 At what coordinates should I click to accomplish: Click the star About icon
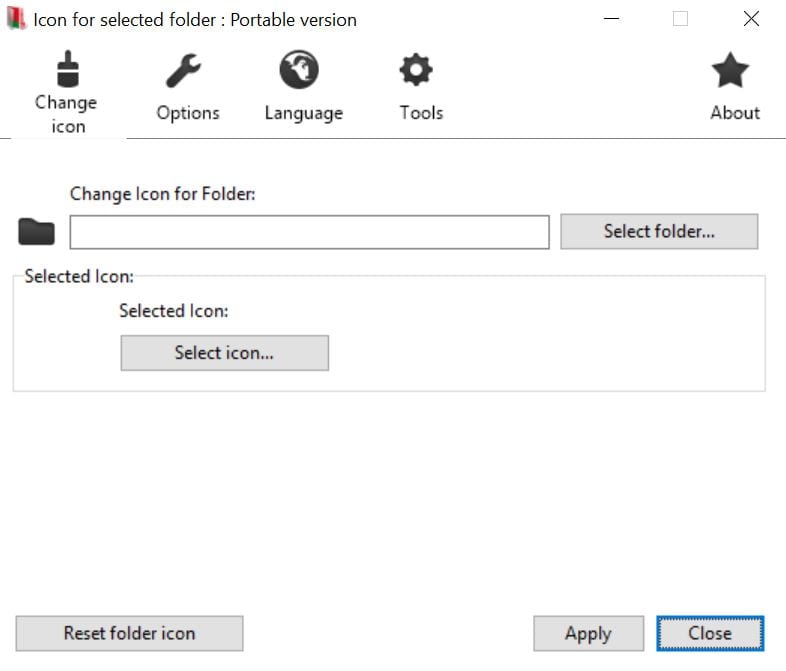pyautogui.click(x=730, y=70)
